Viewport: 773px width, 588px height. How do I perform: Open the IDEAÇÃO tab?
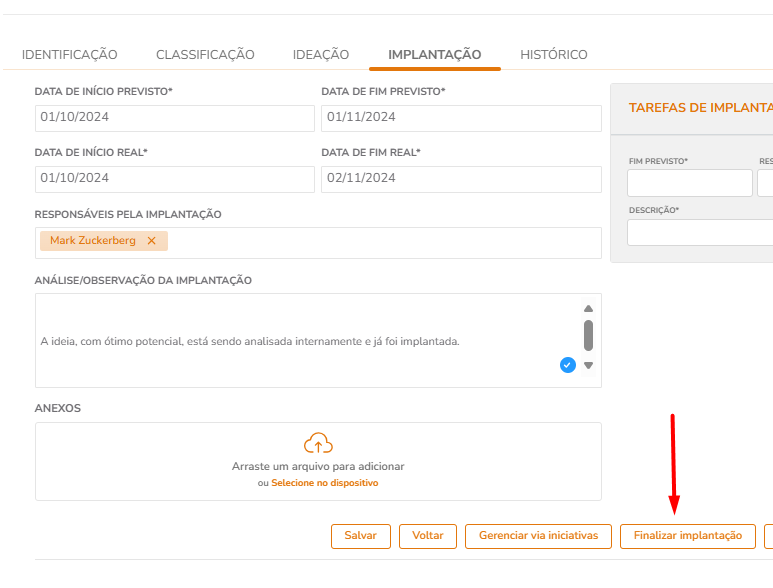coord(321,55)
